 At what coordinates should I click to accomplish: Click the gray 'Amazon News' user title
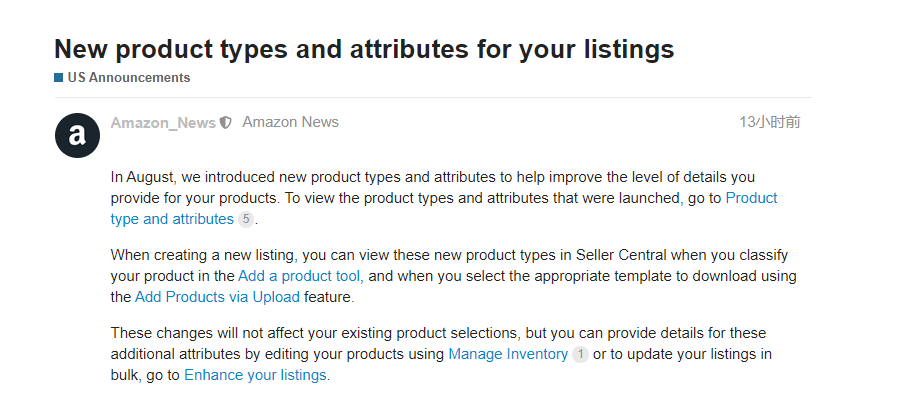[x=290, y=122]
